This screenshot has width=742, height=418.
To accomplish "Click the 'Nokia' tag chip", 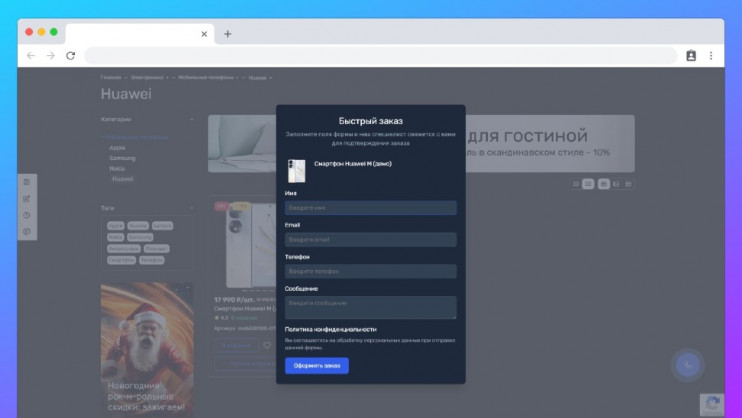I will coord(115,237).
